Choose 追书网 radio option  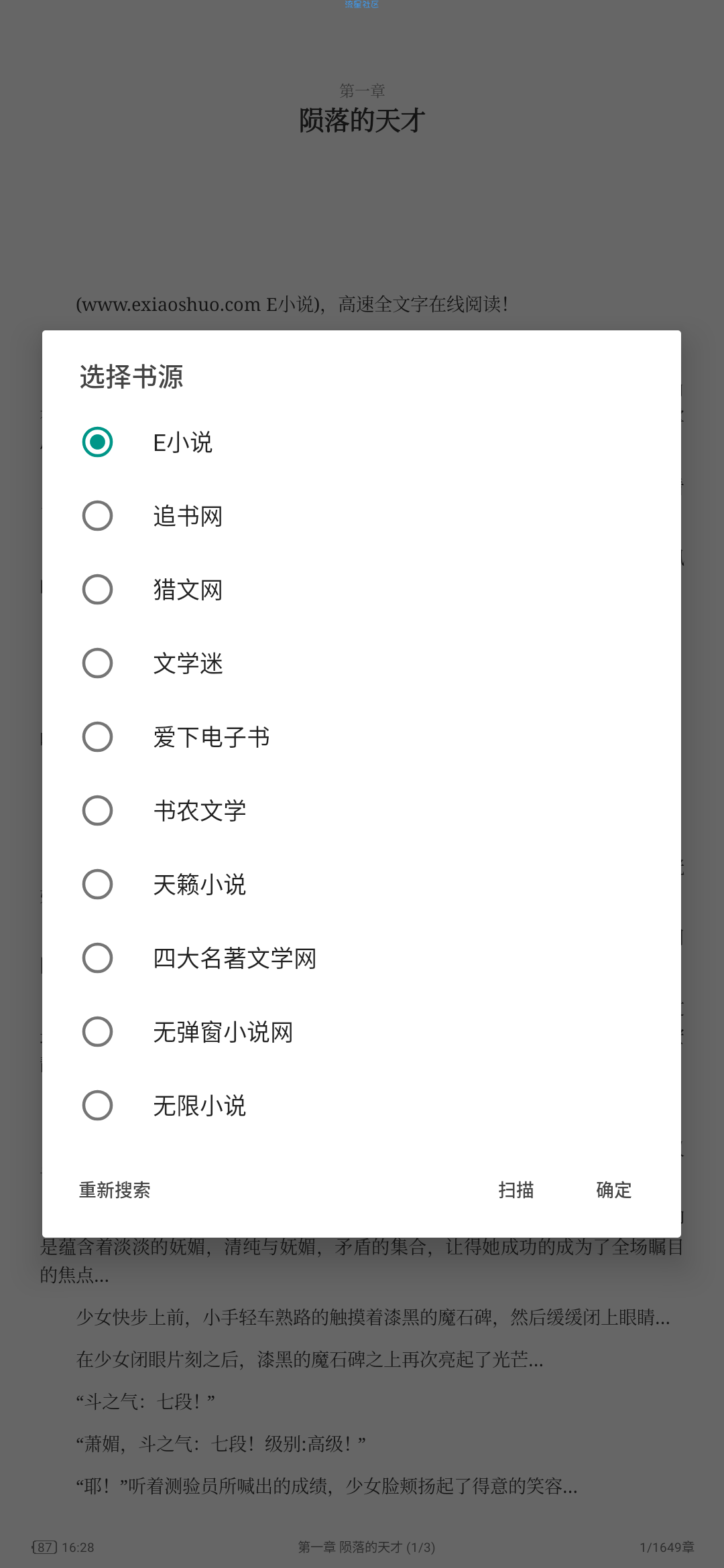click(97, 516)
